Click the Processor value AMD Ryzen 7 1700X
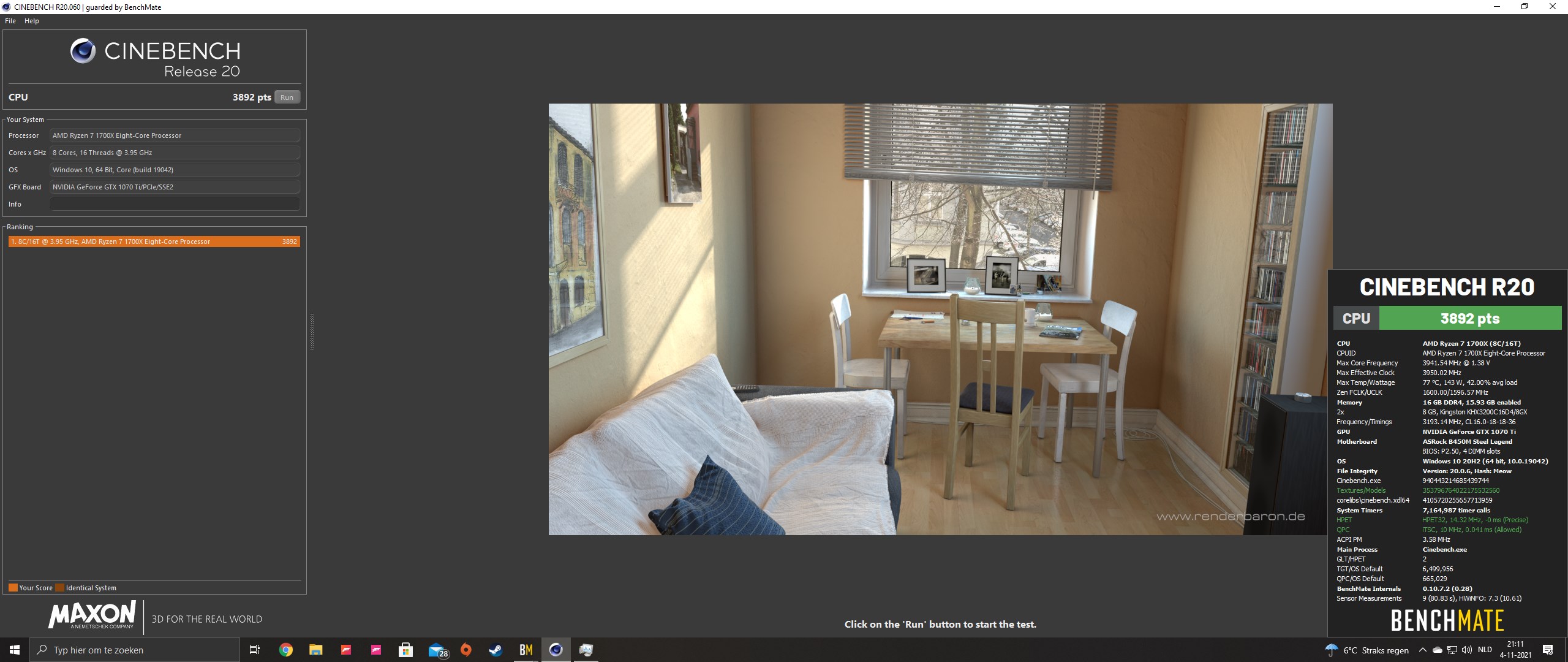Viewport: 1568px width, 662px height. coord(175,135)
